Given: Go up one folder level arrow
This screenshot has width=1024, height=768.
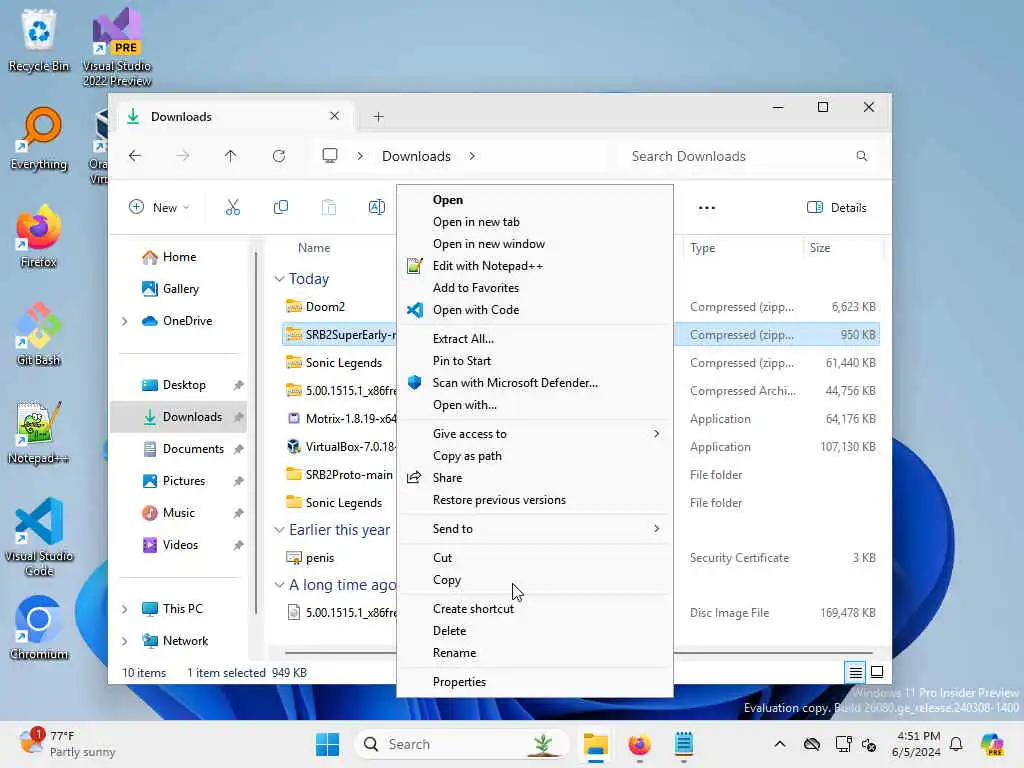Looking at the screenshot, I should click(x=231, y=156).
